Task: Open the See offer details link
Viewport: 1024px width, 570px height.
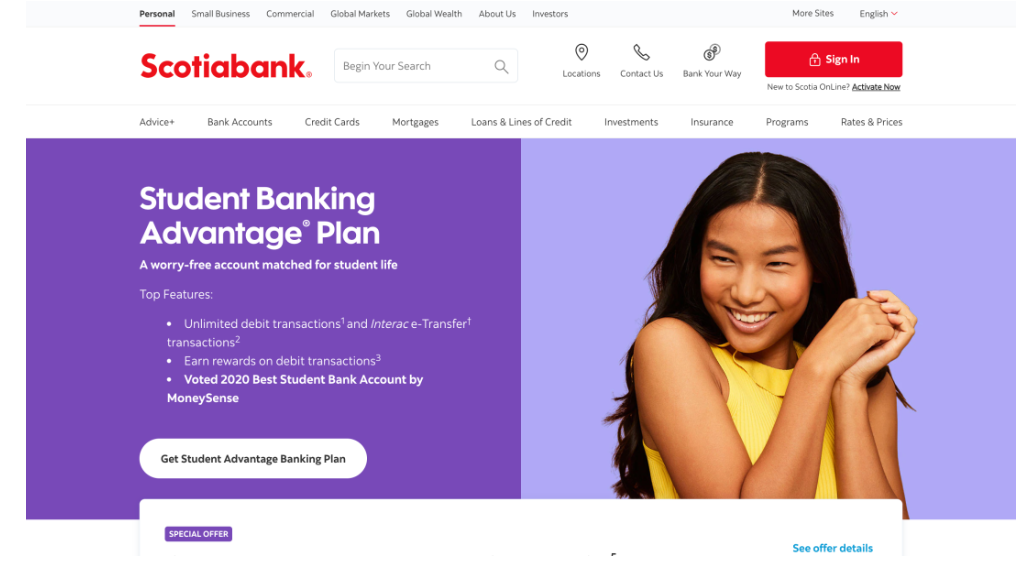Action: [833, 548]
